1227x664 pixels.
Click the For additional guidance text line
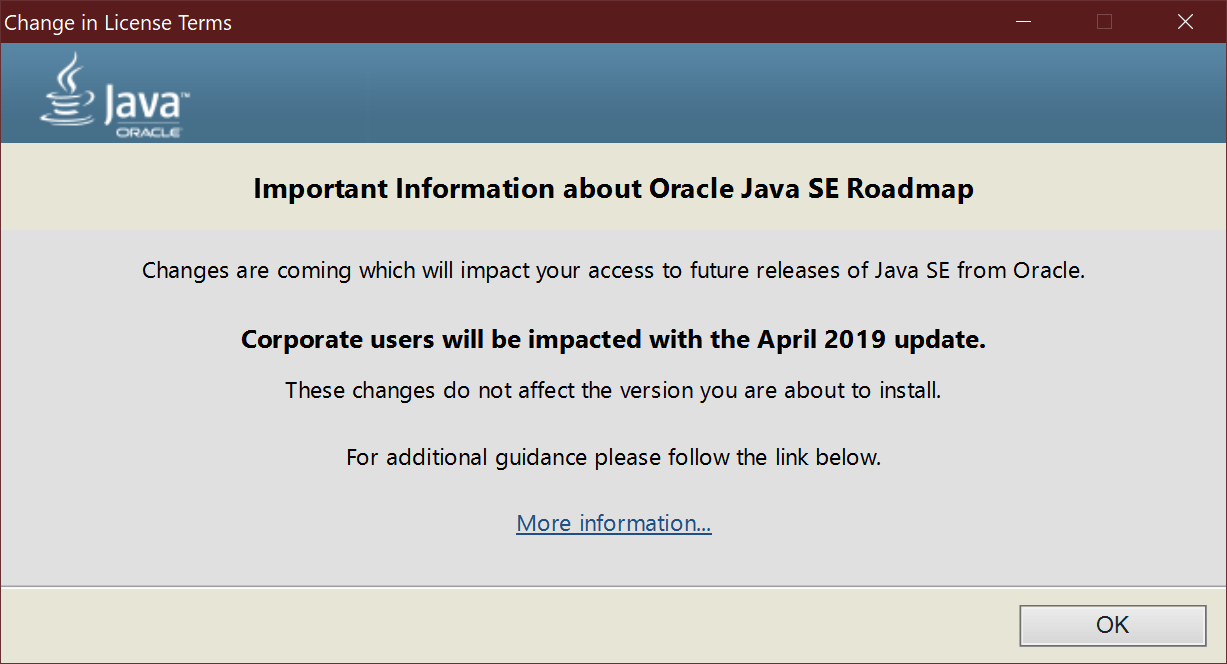(613, 458)
